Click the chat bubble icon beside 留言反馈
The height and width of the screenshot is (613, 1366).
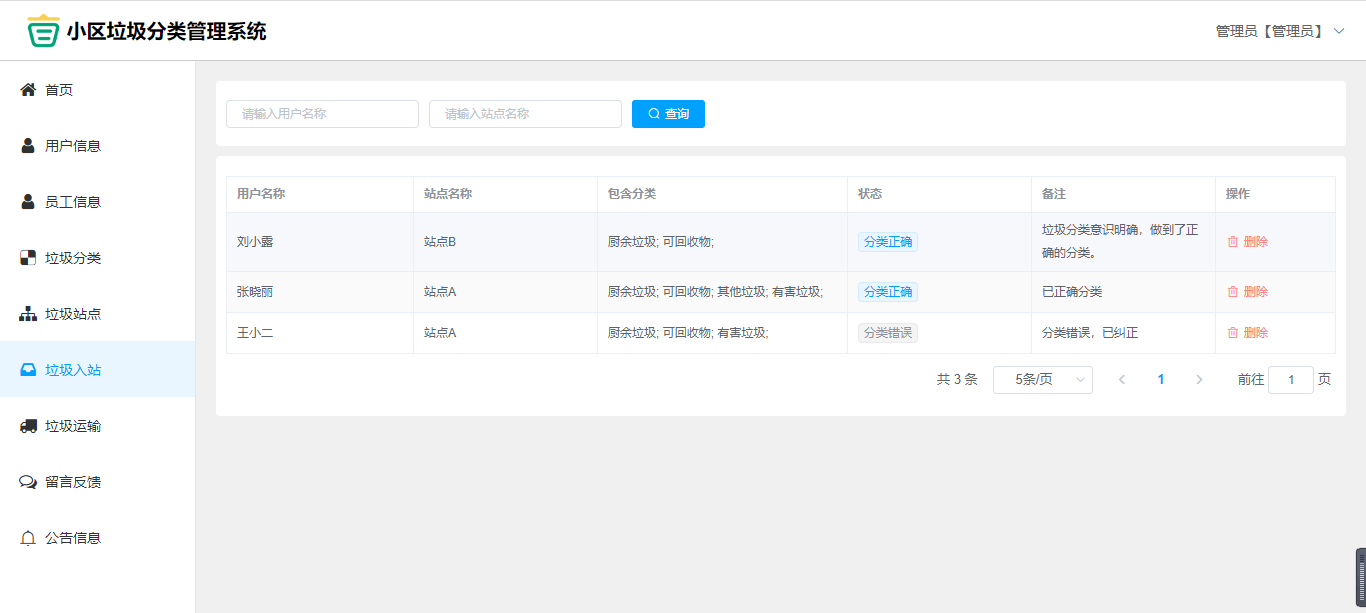pos(28,482)
